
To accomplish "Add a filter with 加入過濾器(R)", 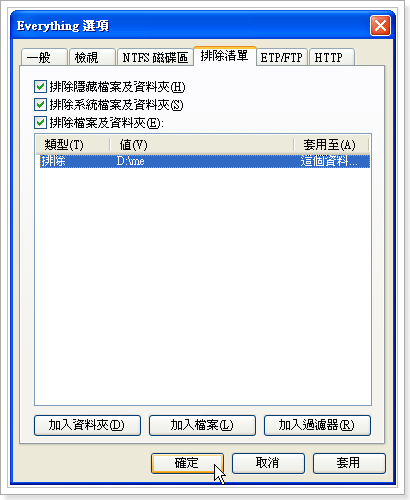I will tap(317, 425).
